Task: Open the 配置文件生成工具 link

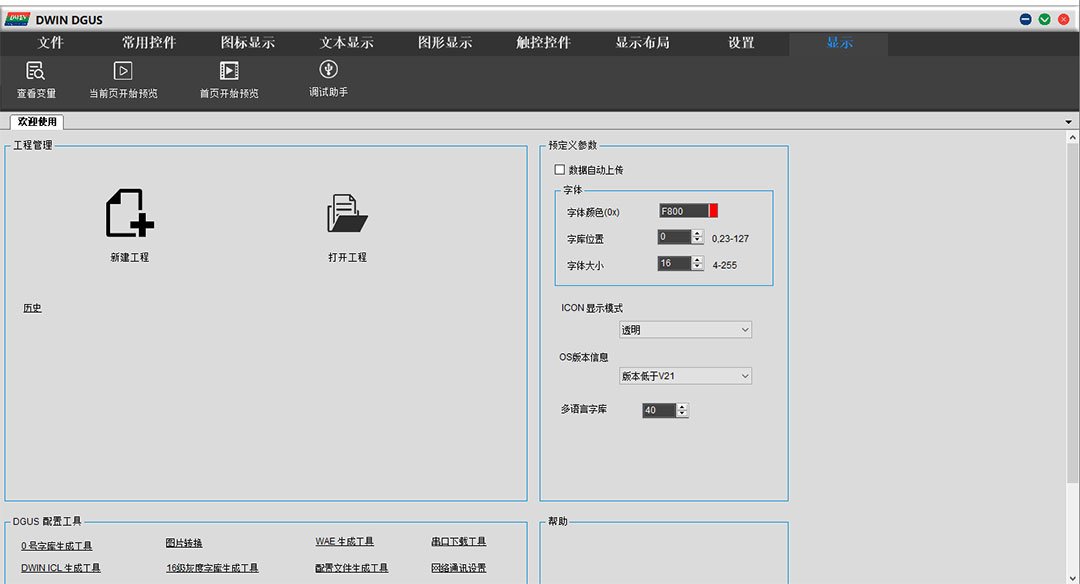Action: point(351,568)
